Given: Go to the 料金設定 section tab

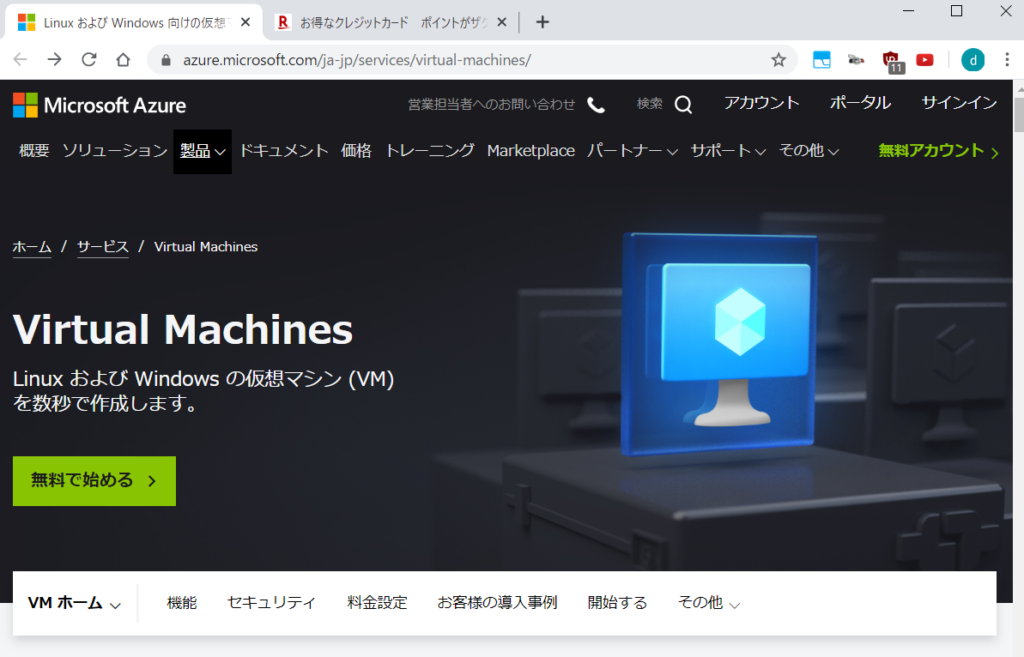Looking at the screenshot, I should 377,603.
